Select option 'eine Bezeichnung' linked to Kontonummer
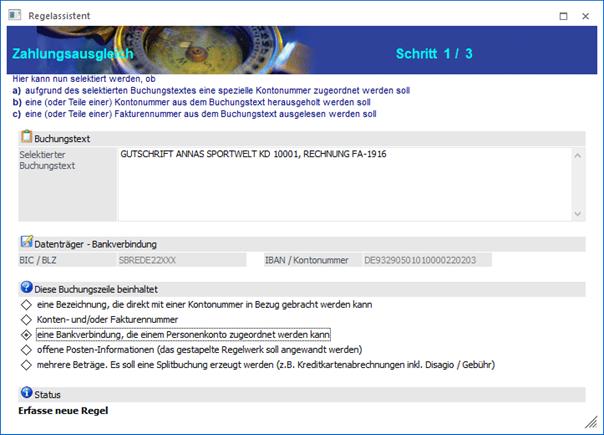This screenshot has width=604, height=435. point(25,303)
